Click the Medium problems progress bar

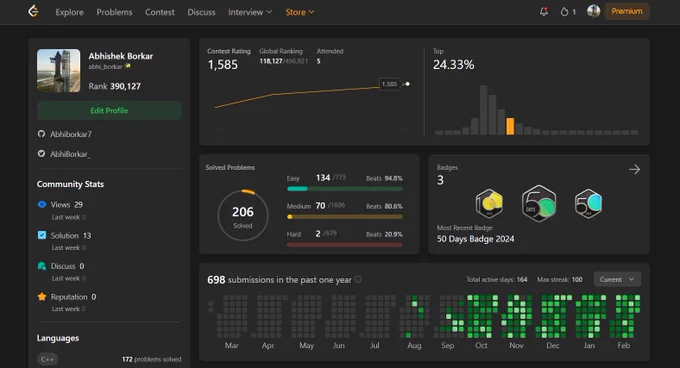345,217
